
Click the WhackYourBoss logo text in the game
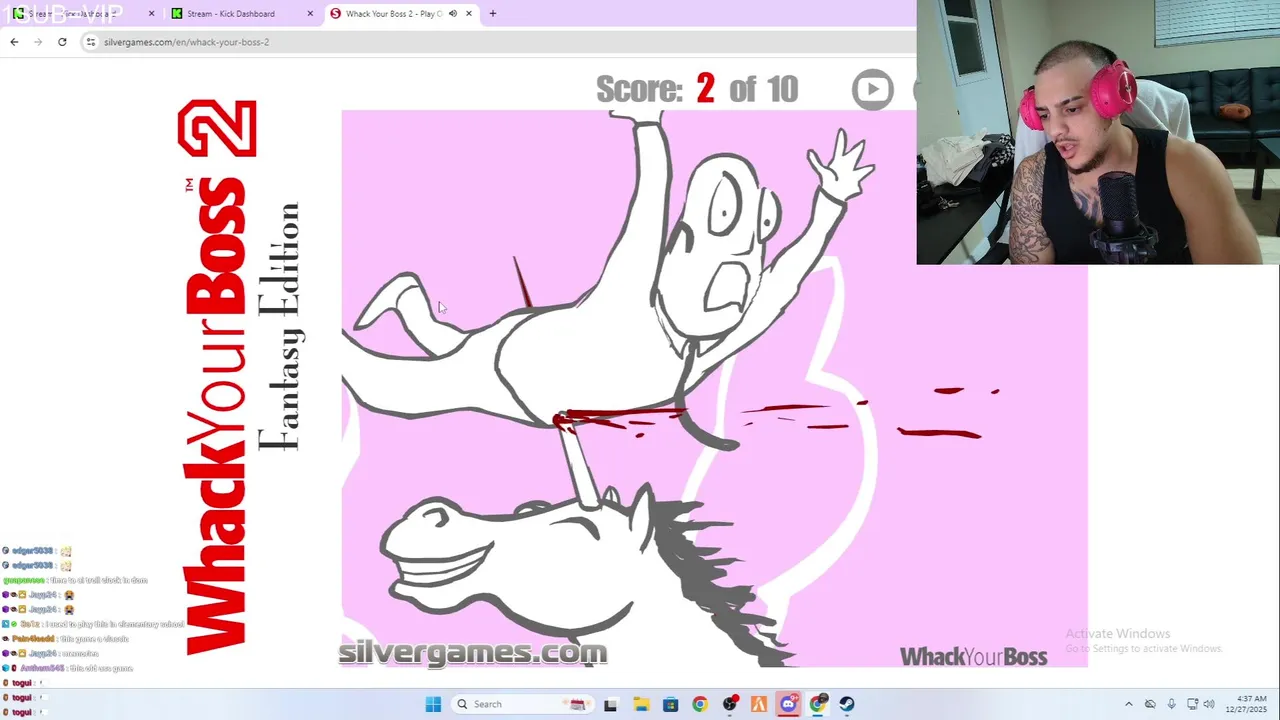973,656
